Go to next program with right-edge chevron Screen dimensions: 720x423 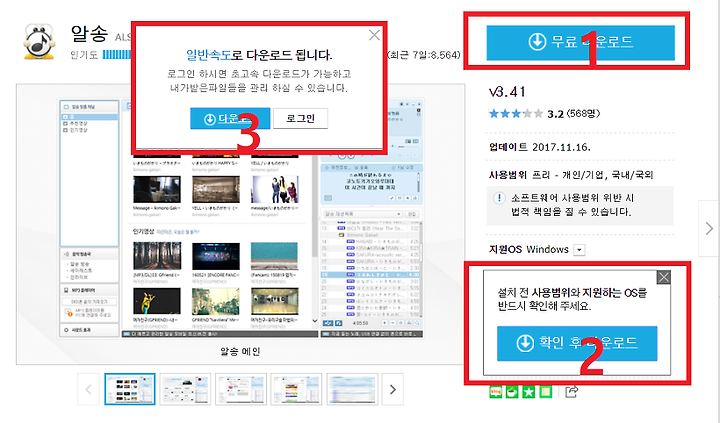(x=709, y=228)
